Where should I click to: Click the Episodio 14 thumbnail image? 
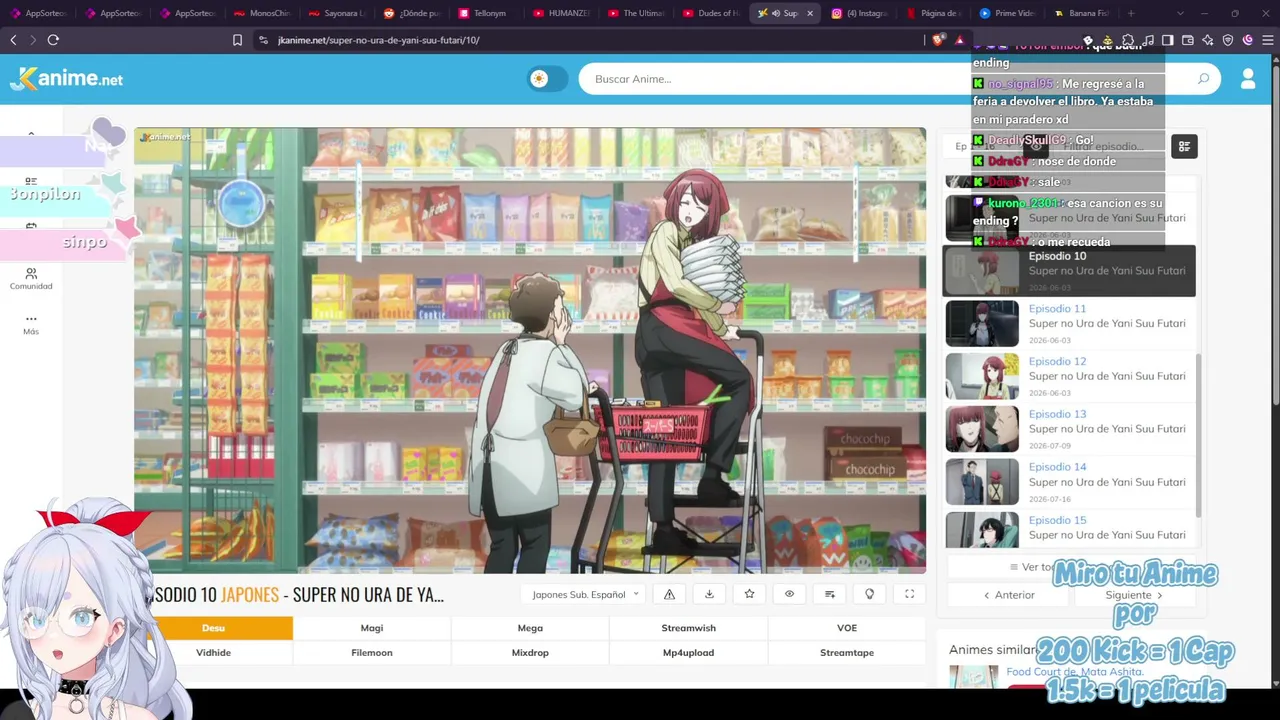pyautogui.click(x=982, y=482)
